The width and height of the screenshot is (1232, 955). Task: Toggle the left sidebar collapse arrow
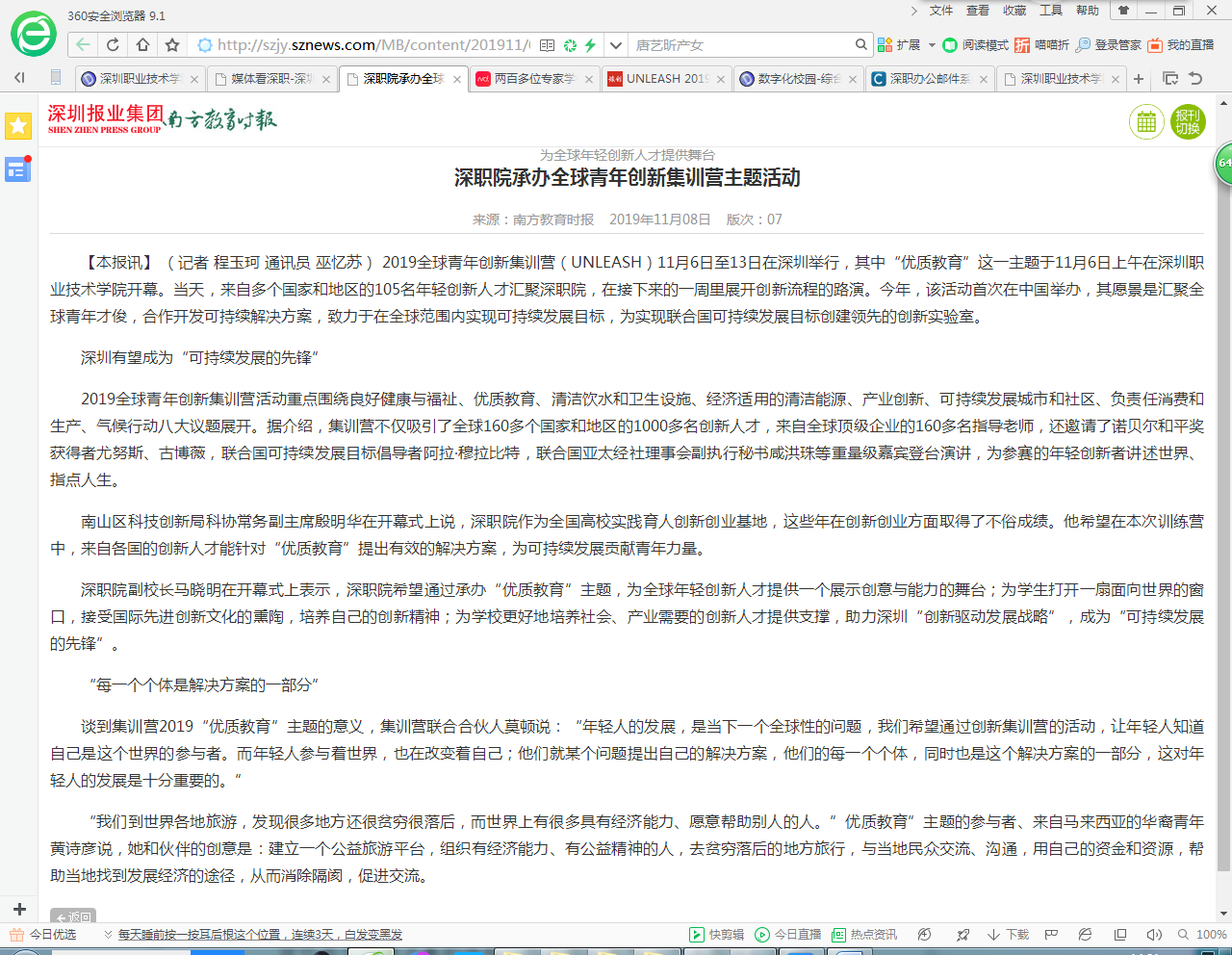(x=19, y=78)
